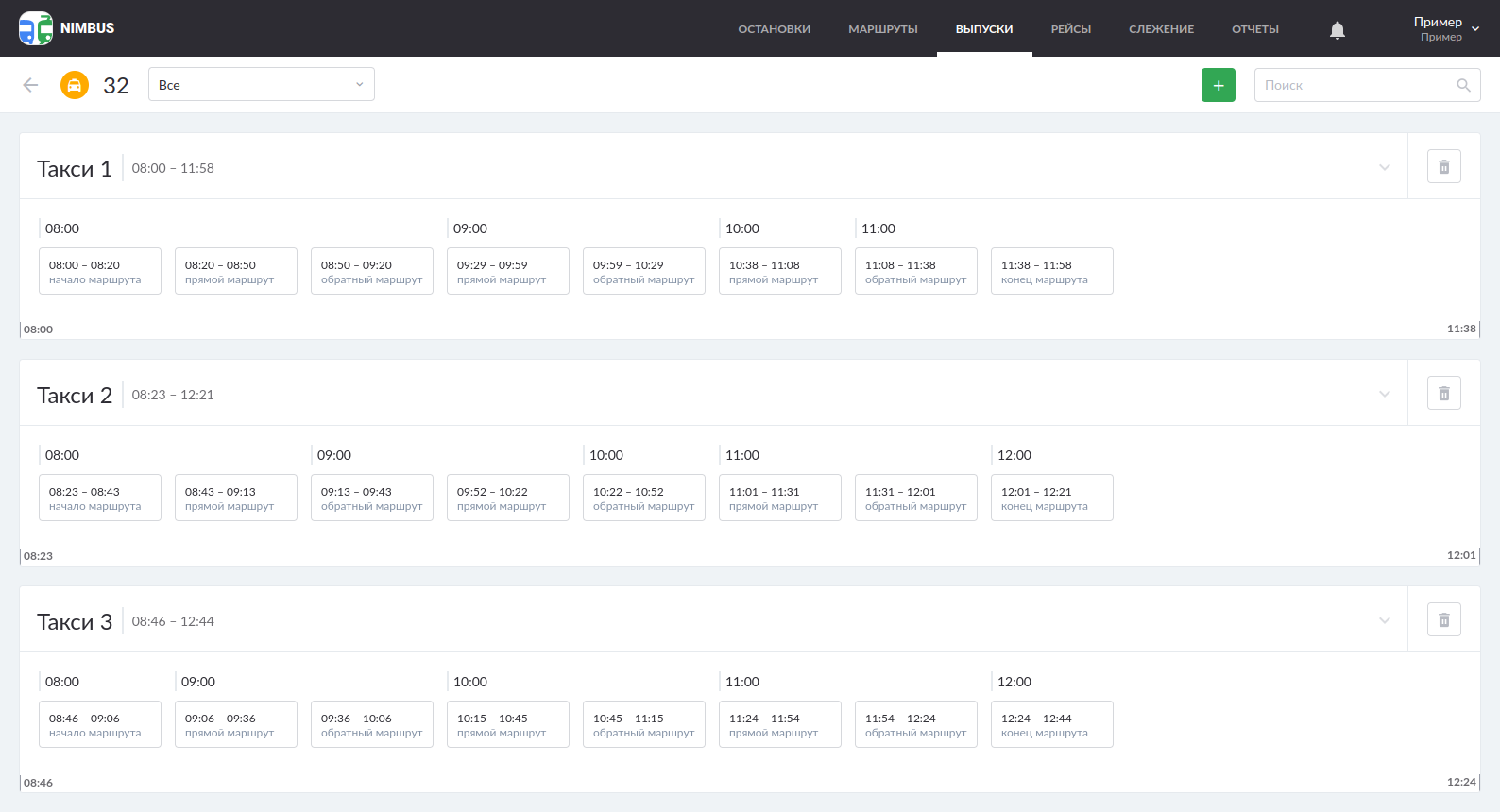Image resolution: width=1500 pixels, height=812 pixels.
Task: Click the NIMBUS logo icon
Action: pos(36,28)
